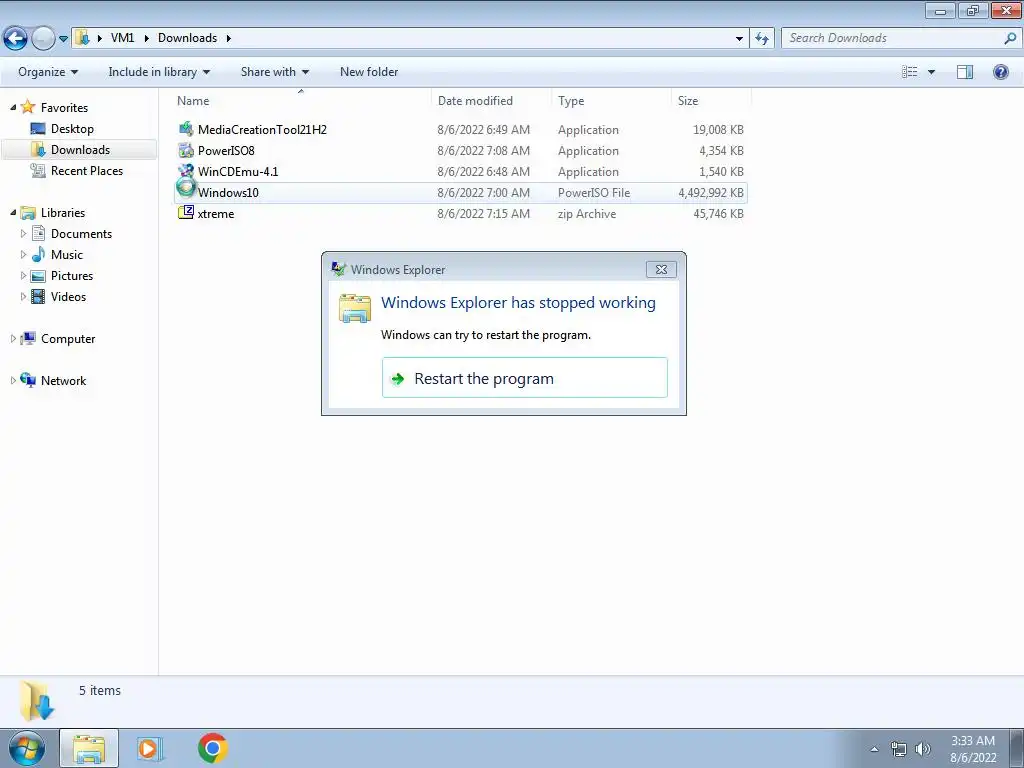Select Downloads in the Favorites list
The image size is (1024, 768).
click(x=80, y=150)
